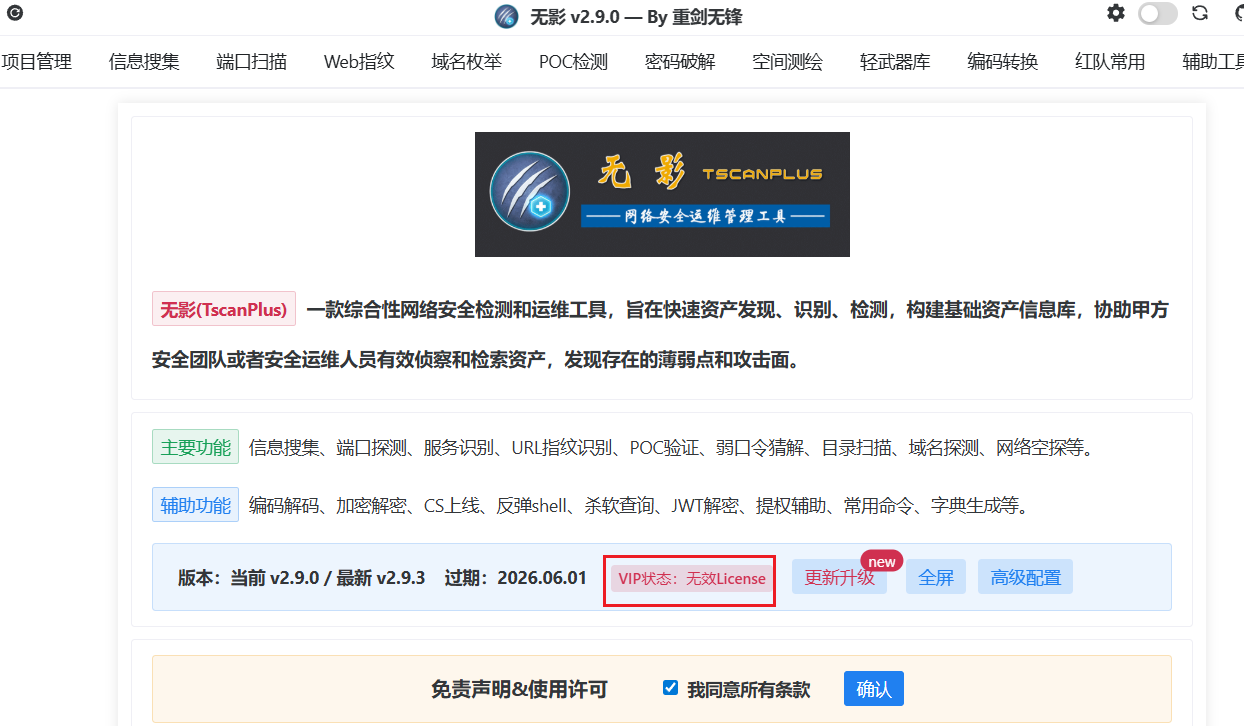Click the green 主要功能 tag
Screen dimensions: 1244x726
coord(196,447)
